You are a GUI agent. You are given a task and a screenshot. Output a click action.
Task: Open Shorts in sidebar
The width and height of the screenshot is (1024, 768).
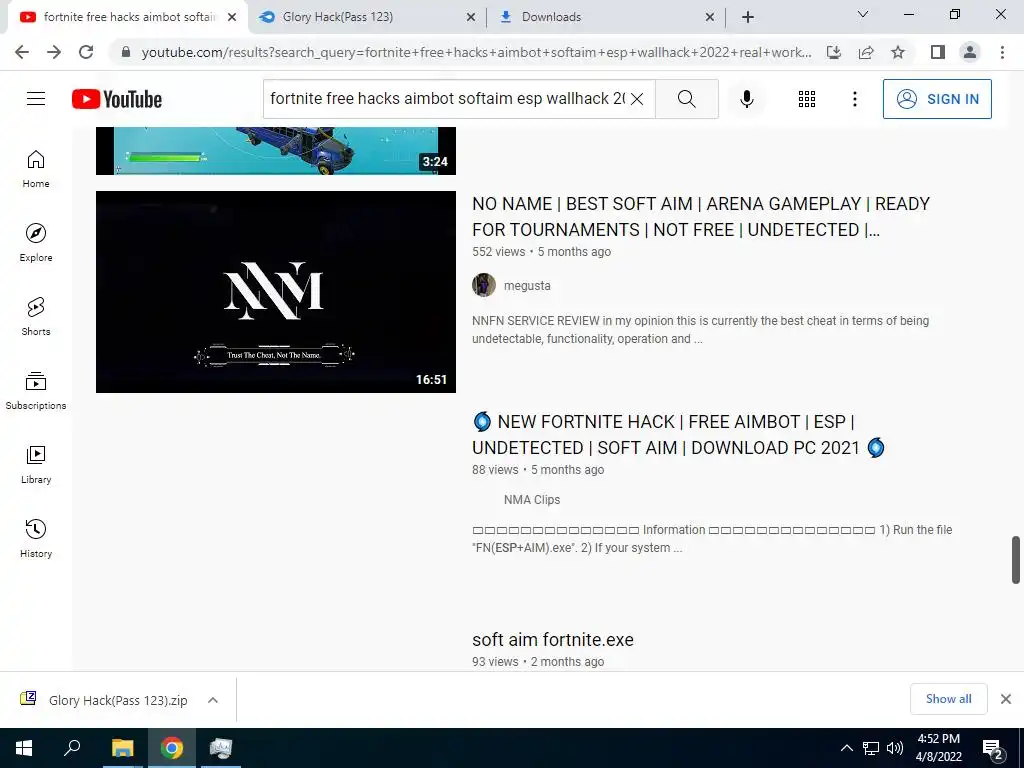(36, 317)
